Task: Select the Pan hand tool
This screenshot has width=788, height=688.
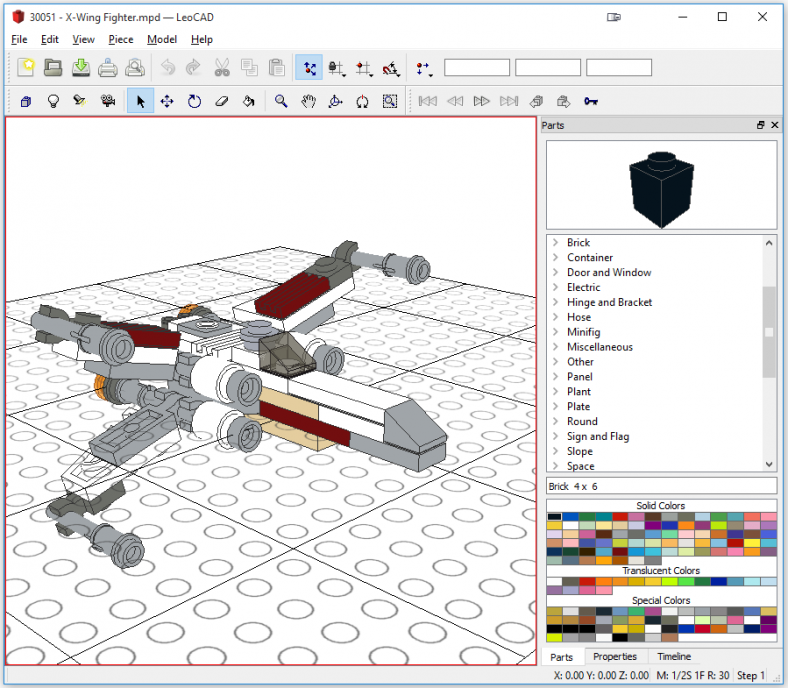Action: [x=308, y=102]
